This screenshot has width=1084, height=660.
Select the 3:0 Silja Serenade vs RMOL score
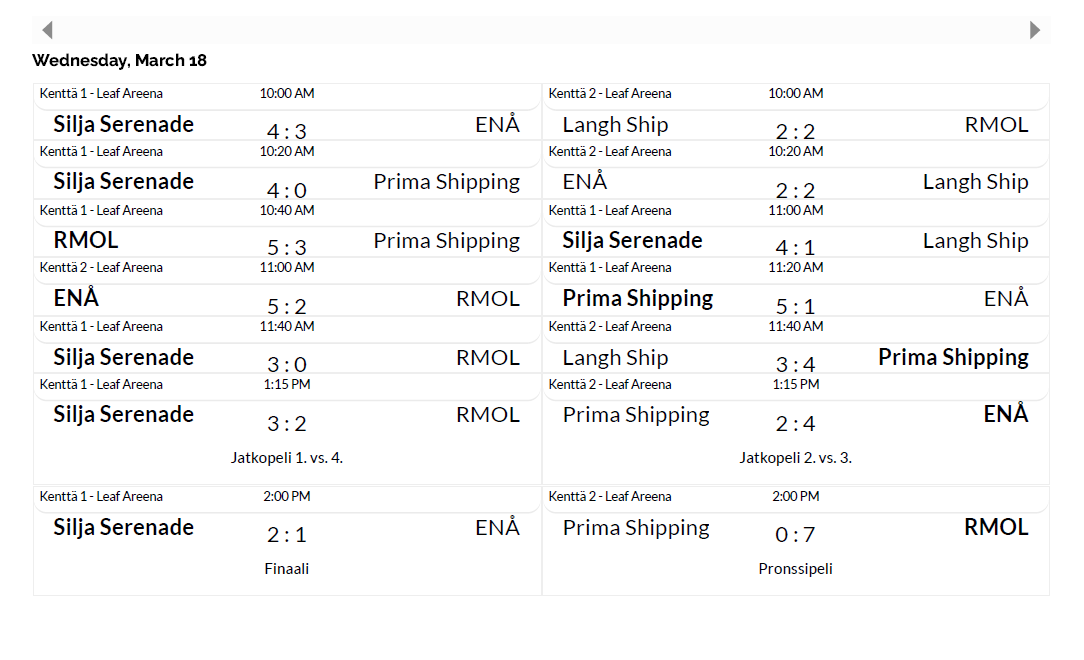point(287,364)
